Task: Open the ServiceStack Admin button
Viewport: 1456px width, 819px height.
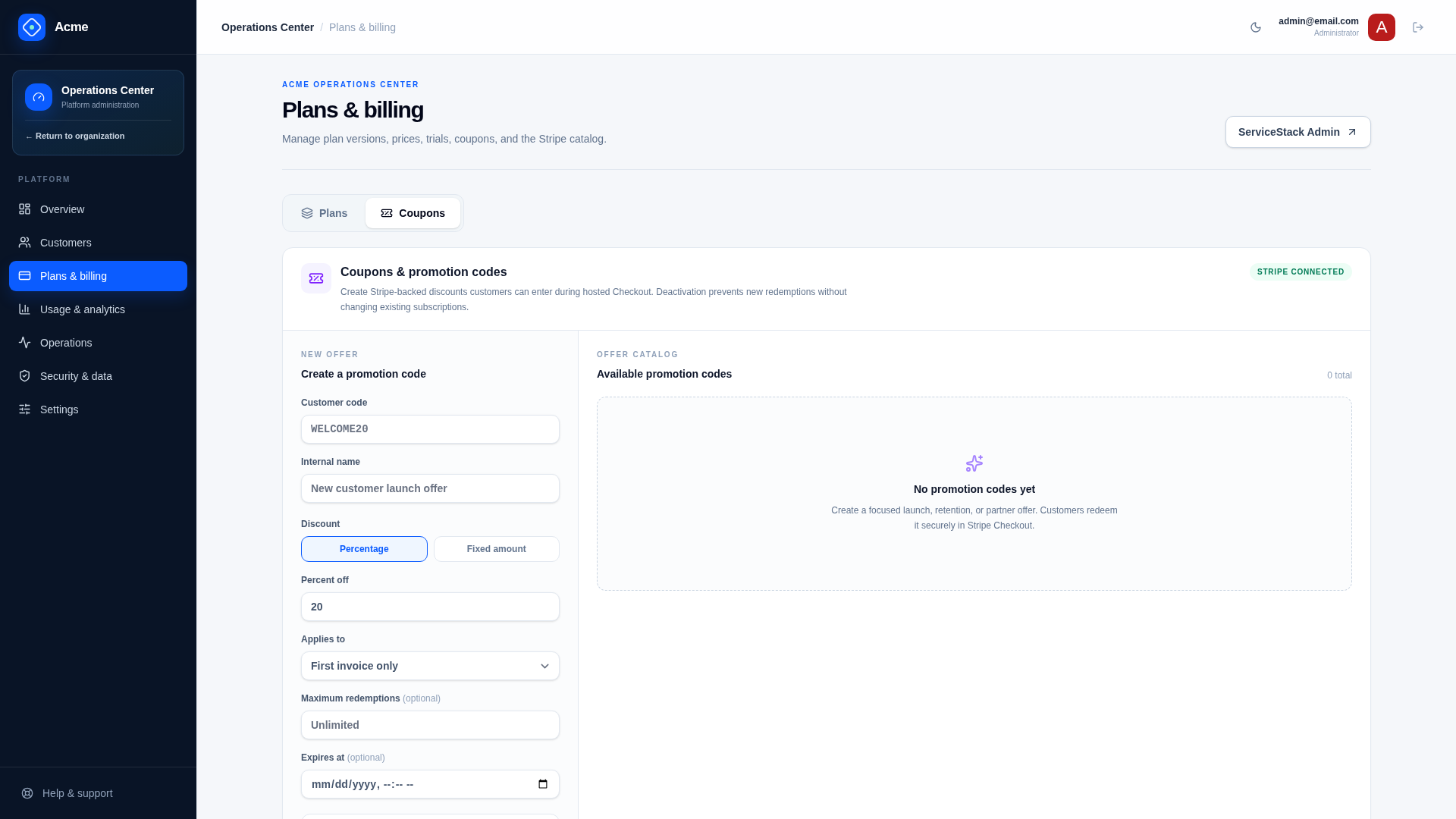Action: (1298, 132)
